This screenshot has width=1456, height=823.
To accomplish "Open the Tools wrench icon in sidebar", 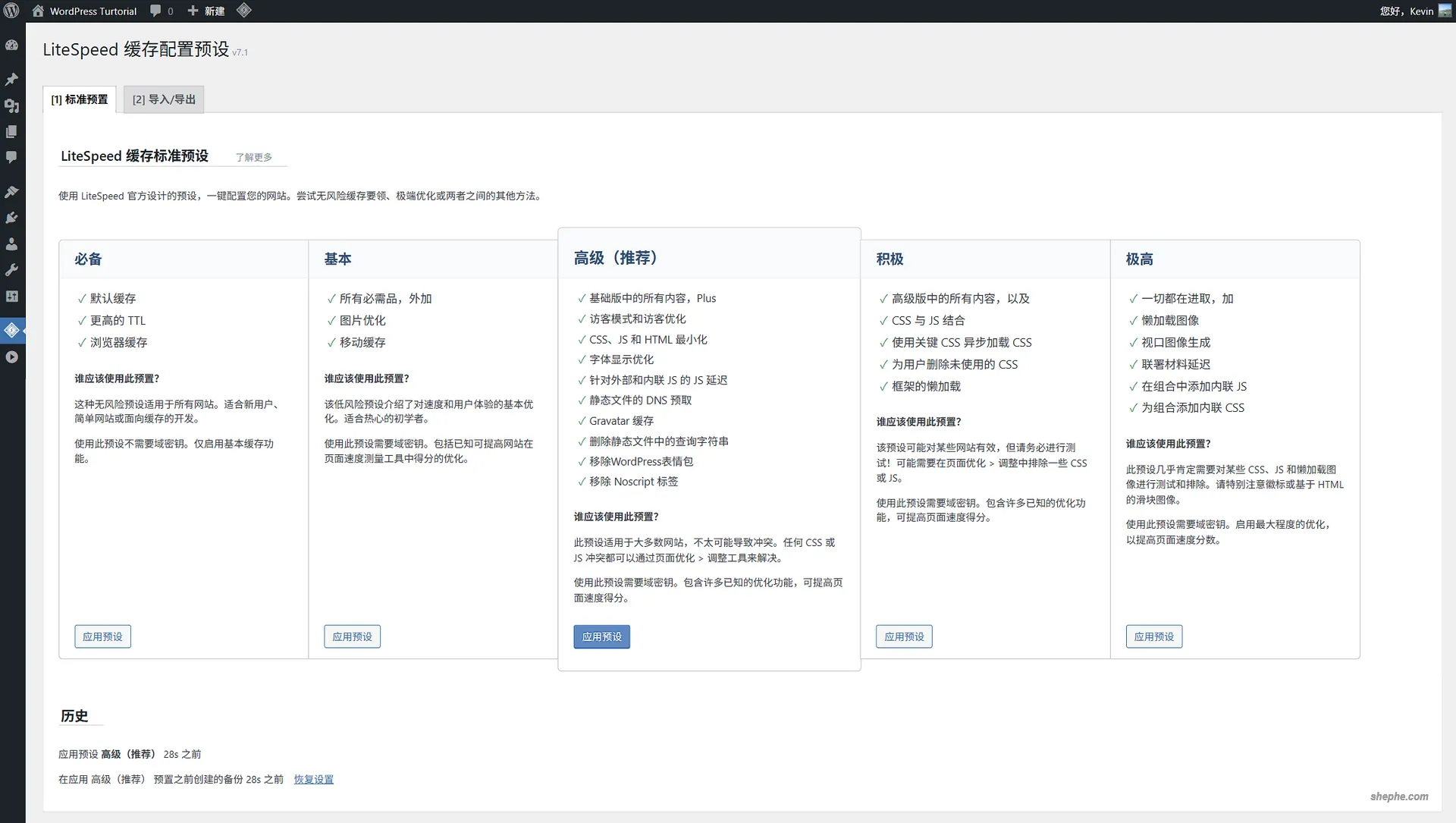I will point(12,270).
